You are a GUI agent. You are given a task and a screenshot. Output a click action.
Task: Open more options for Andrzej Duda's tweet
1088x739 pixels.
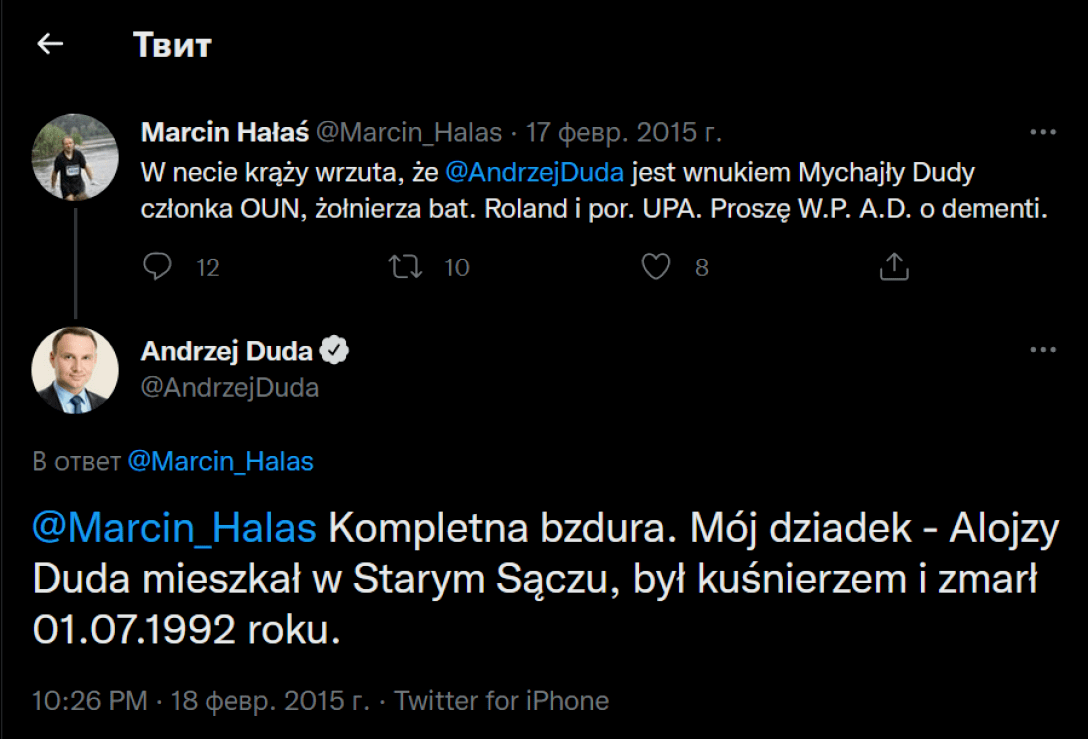click(1043, 350)
